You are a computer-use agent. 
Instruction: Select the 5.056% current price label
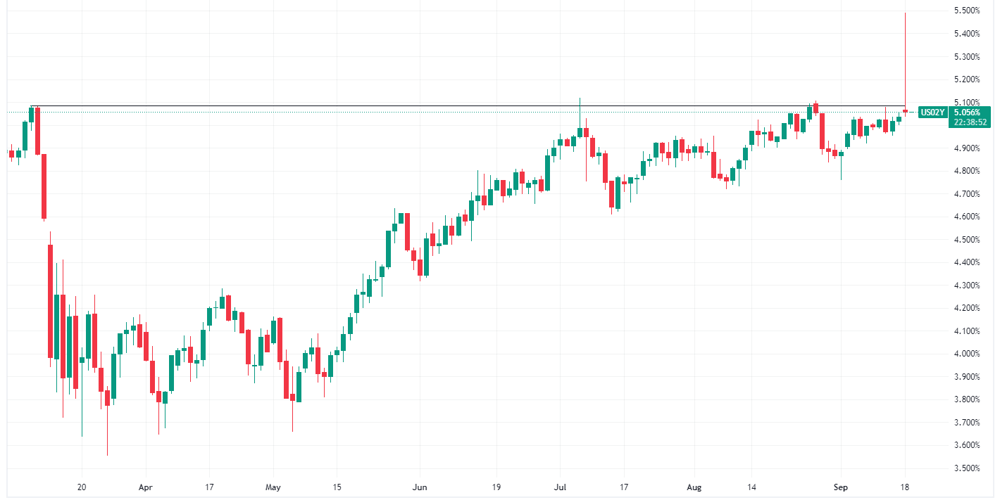point(969,112)
